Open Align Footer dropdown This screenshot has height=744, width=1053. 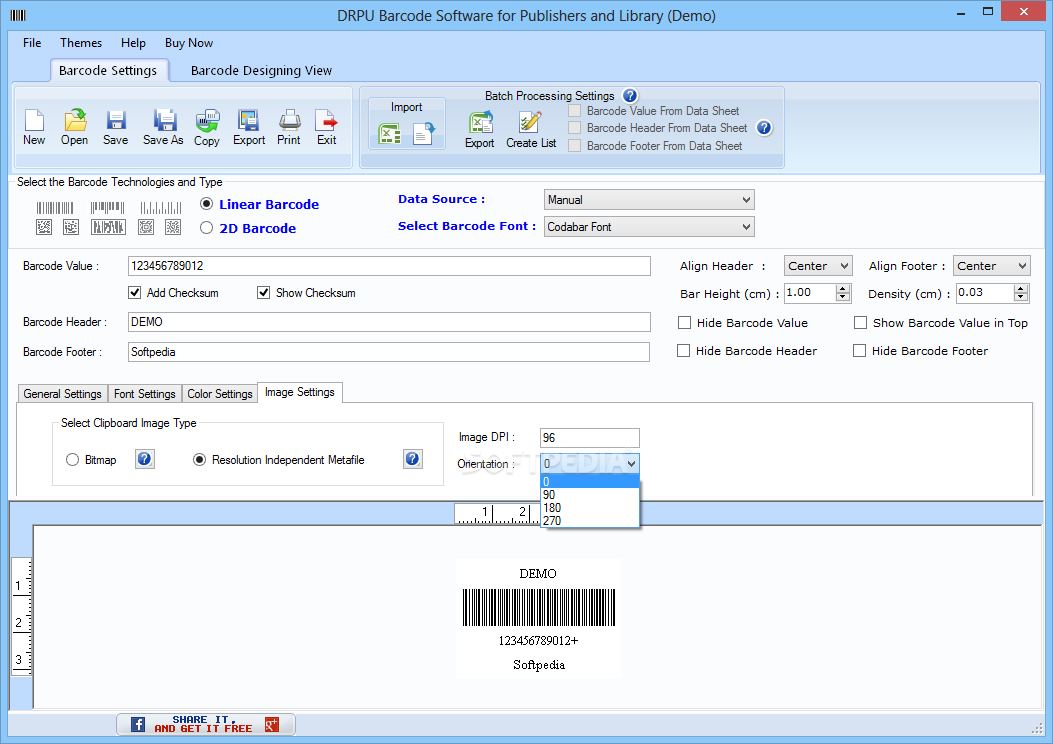(x=991, y=266)
